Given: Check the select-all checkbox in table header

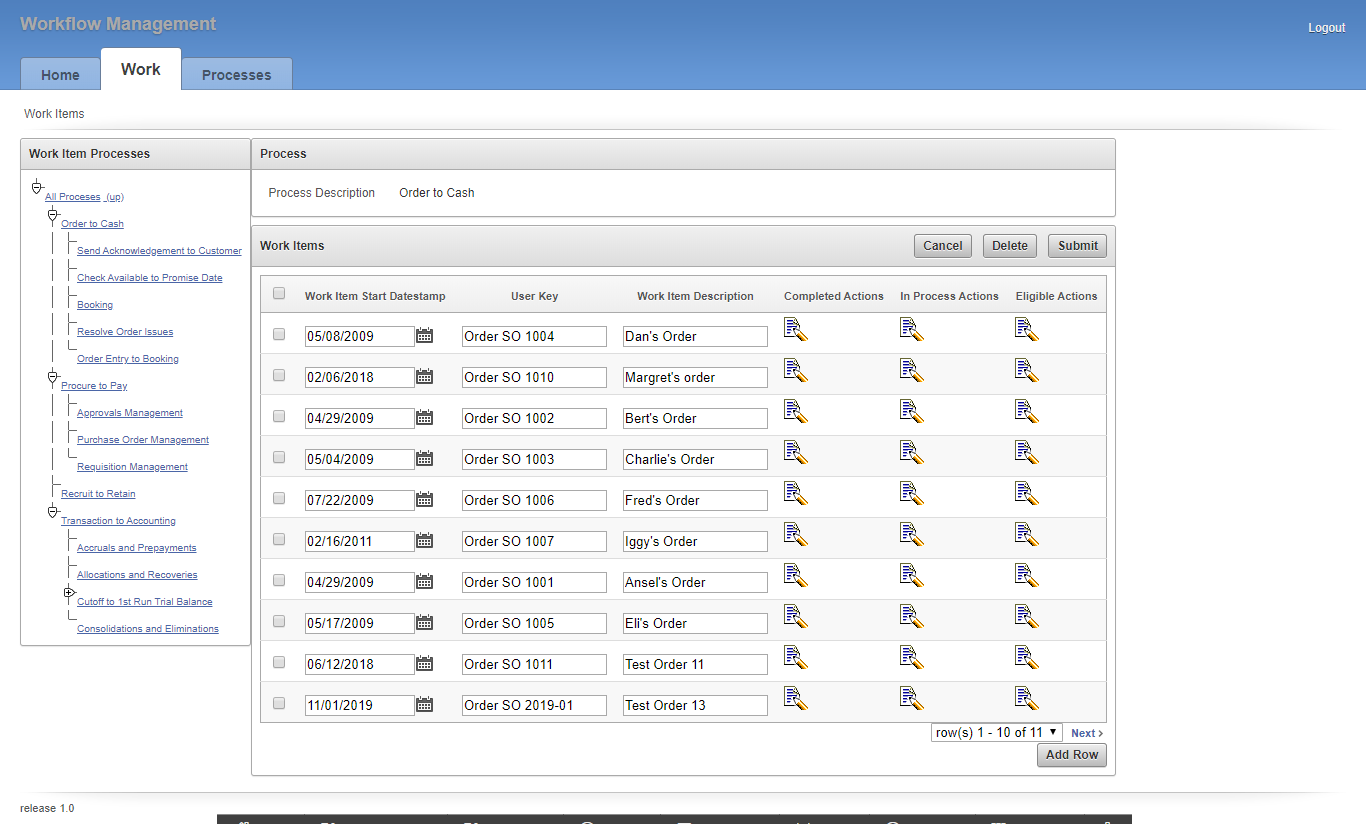Looking at the screenshot, I should click(x=279, y=293).
